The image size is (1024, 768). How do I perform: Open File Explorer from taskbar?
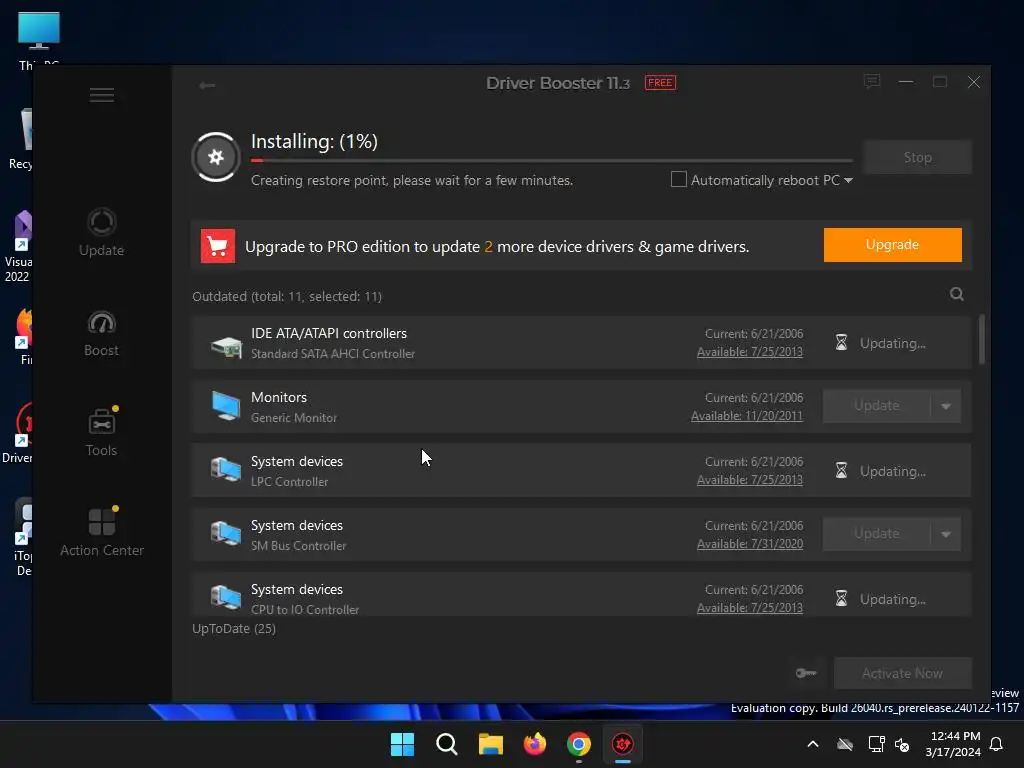[x=490, y=744]
